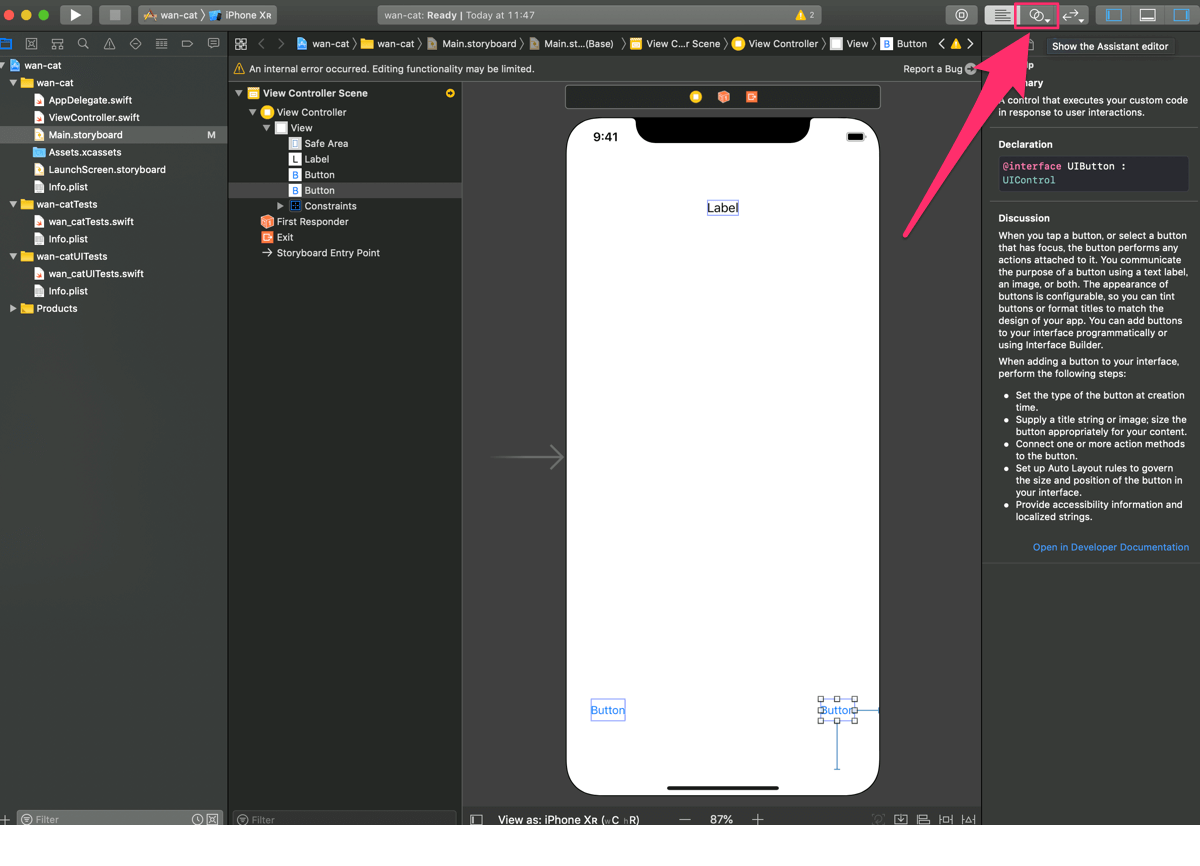
Task: Jump to the previous issue in the jump bar
Action: click(x=941, y=44)
